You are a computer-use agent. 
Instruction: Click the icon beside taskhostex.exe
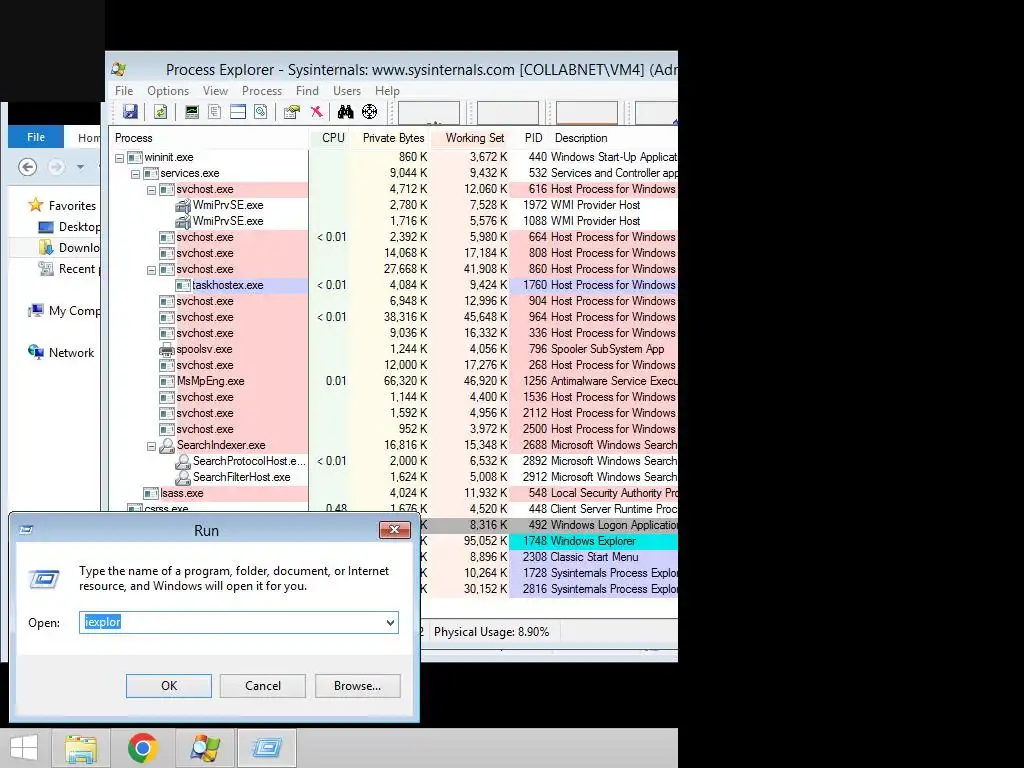pos(183,285)
